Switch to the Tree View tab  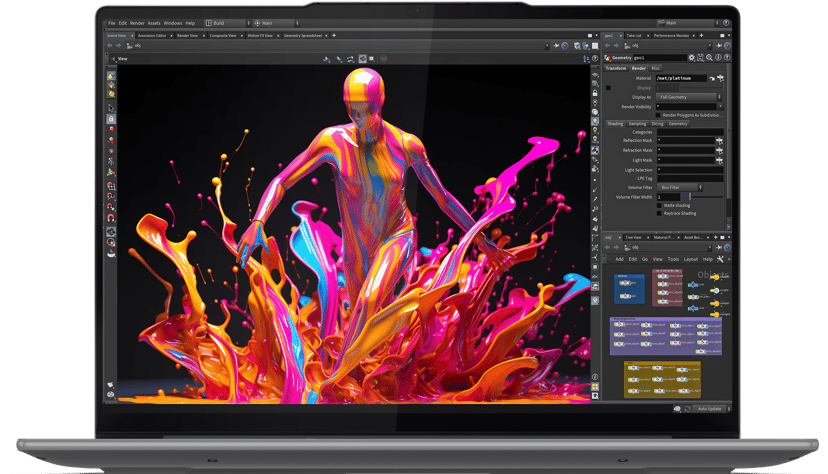tap(633, 238)
